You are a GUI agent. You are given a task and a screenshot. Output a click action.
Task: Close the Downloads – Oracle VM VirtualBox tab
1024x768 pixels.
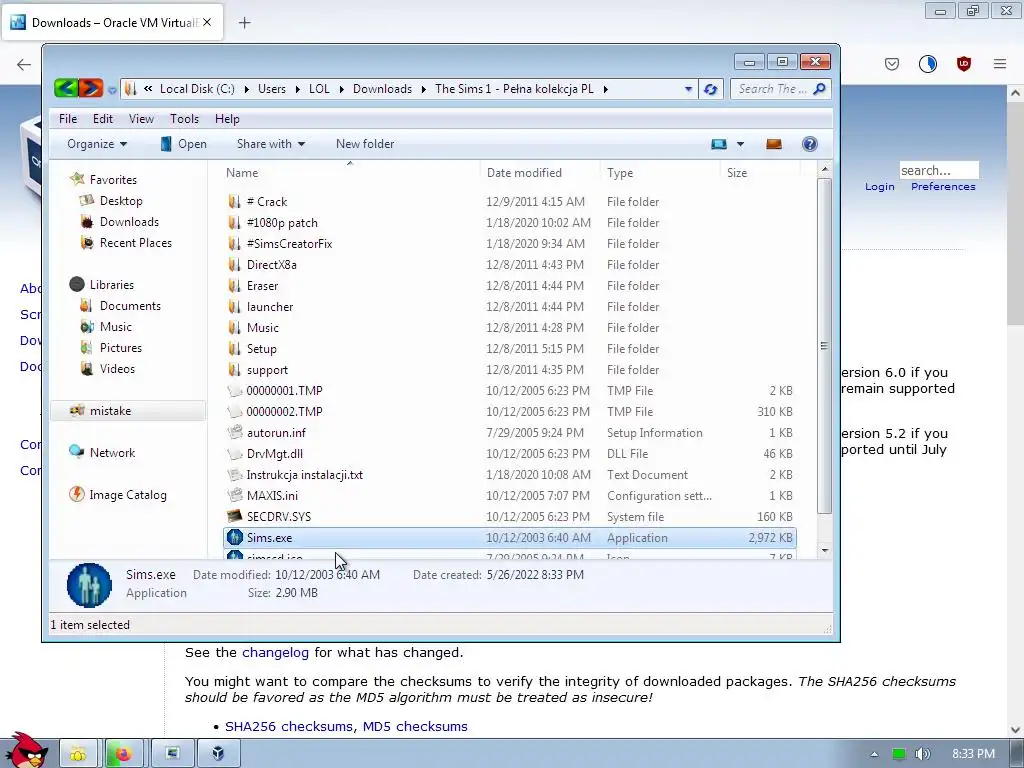click(x=207, y=22)
